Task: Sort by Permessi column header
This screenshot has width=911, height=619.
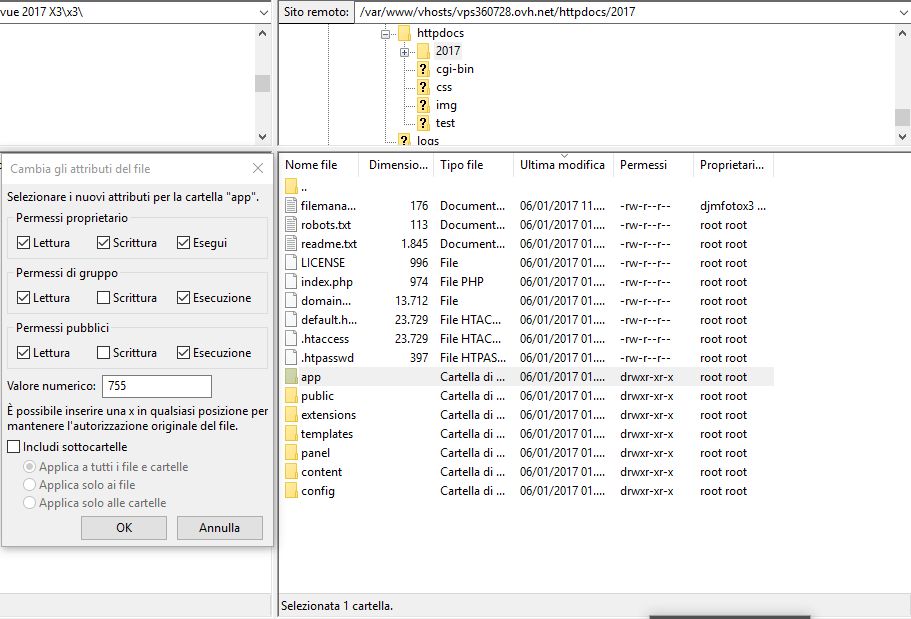Action: tap(653, 165)
